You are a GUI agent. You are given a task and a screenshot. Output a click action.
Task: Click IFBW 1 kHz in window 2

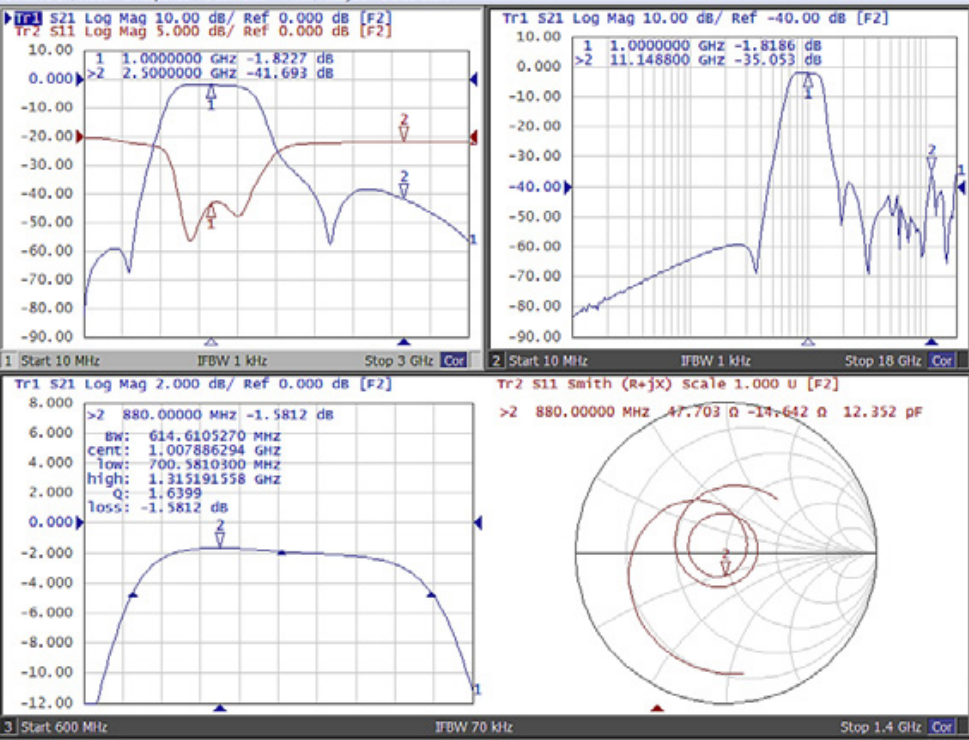click(716, 360)
